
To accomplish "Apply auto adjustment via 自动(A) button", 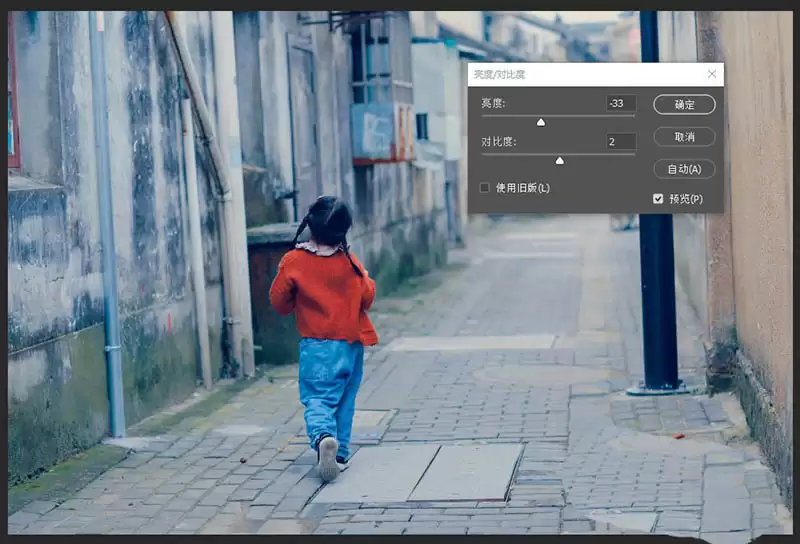I will (x=684, y=169).
